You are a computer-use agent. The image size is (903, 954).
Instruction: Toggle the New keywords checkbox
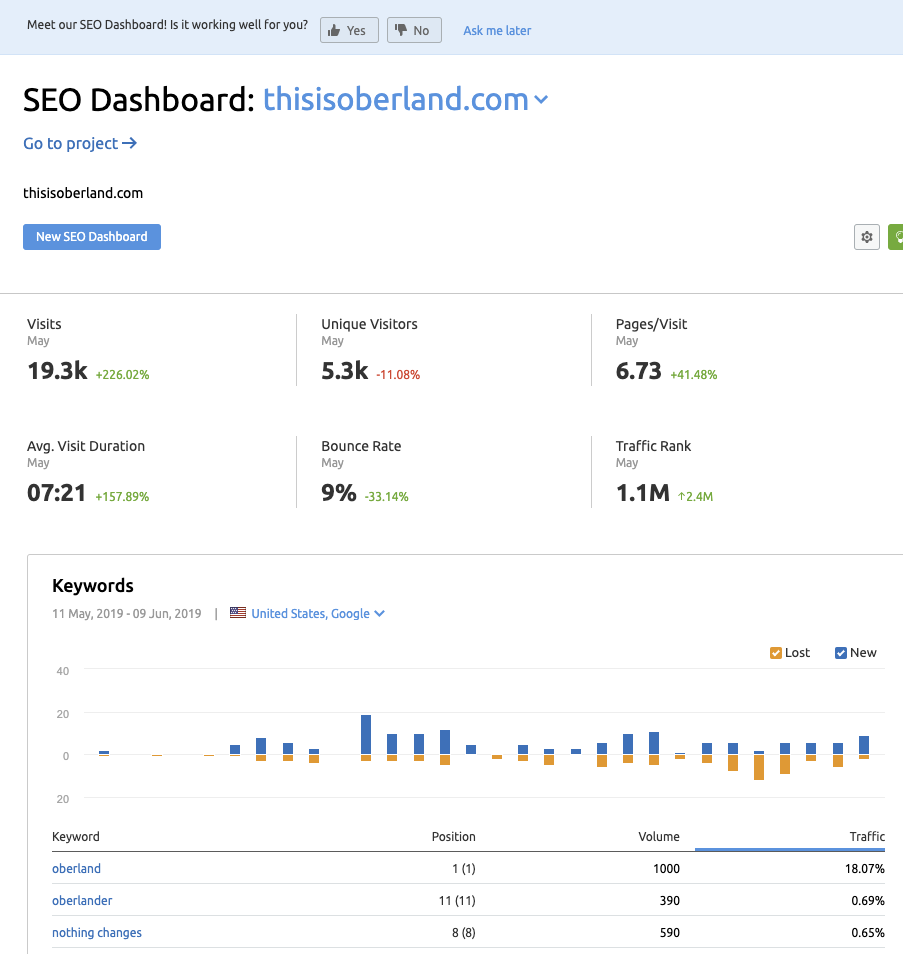click(x=841, y=653)
